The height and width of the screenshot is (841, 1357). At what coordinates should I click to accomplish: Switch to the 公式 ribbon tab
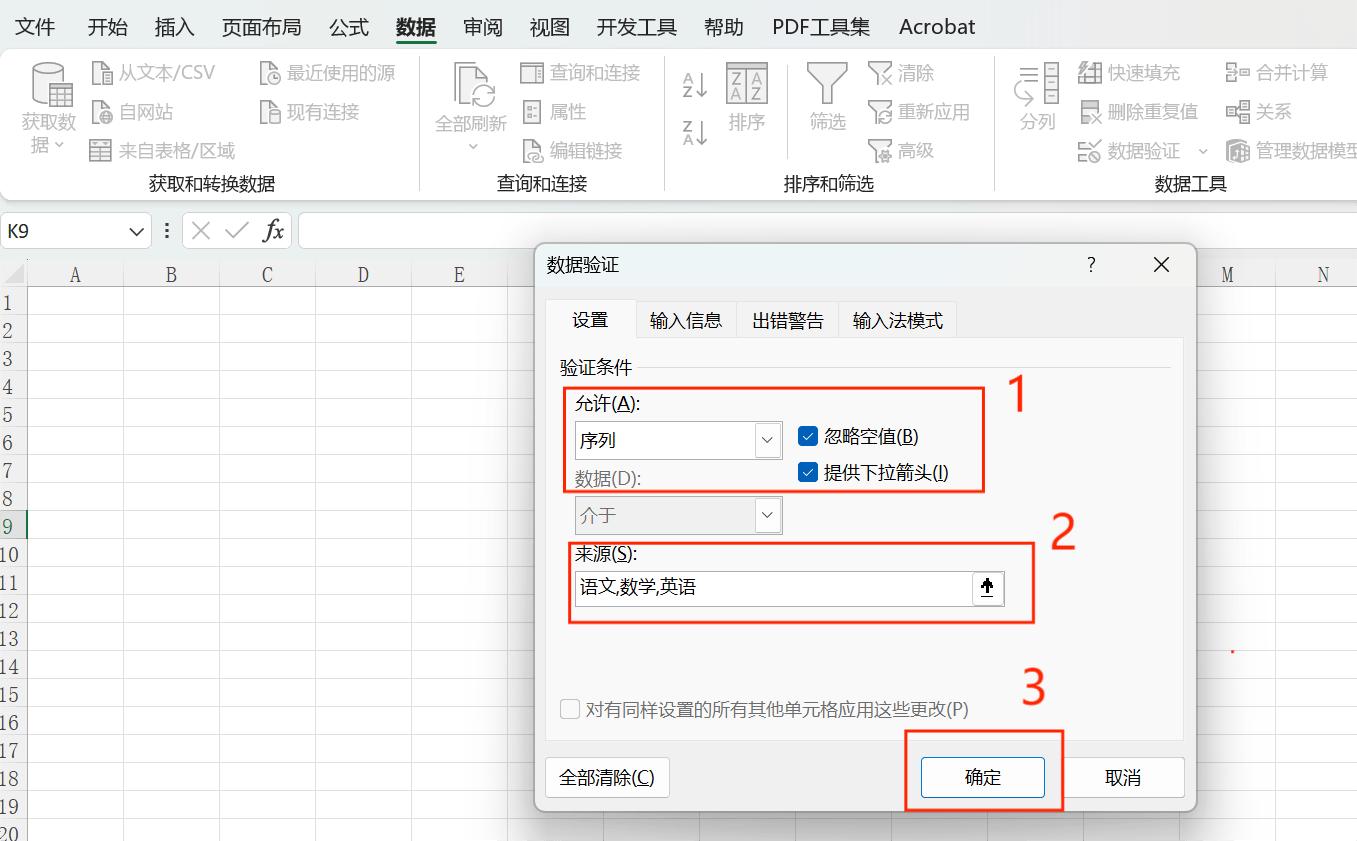point(349,27)
